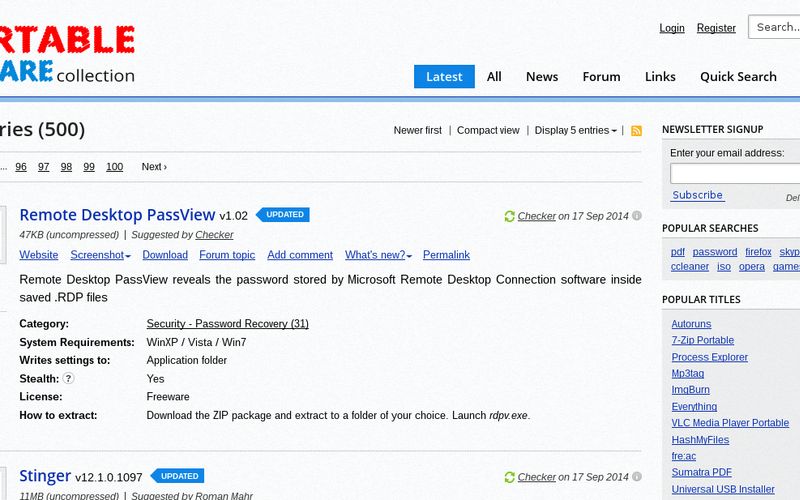Click the Download link

point(165,255)
